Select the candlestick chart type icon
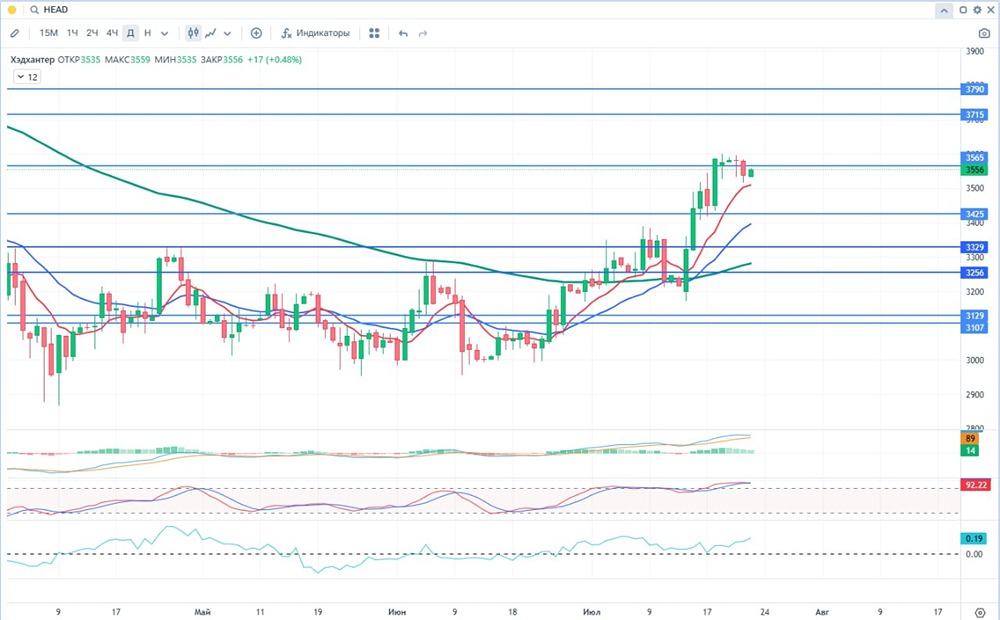Screen dimensions: 1000x620 point(193,33)
